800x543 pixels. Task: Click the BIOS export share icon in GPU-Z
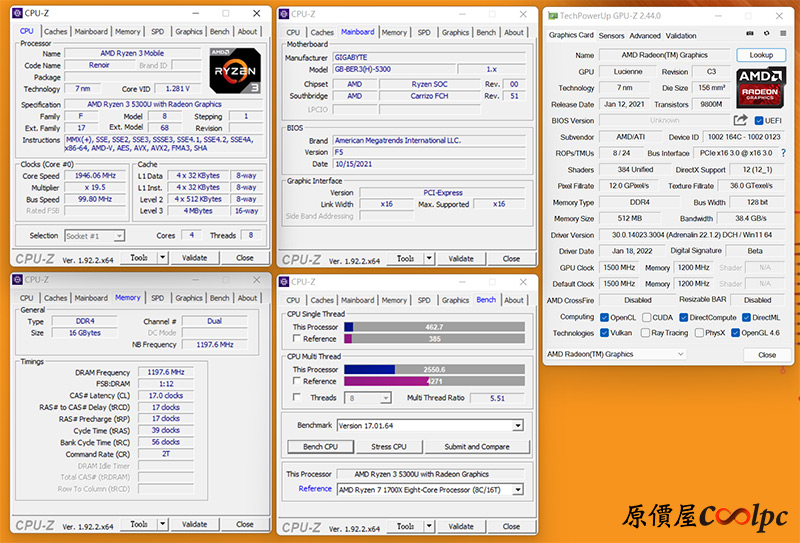click(740, 120)
